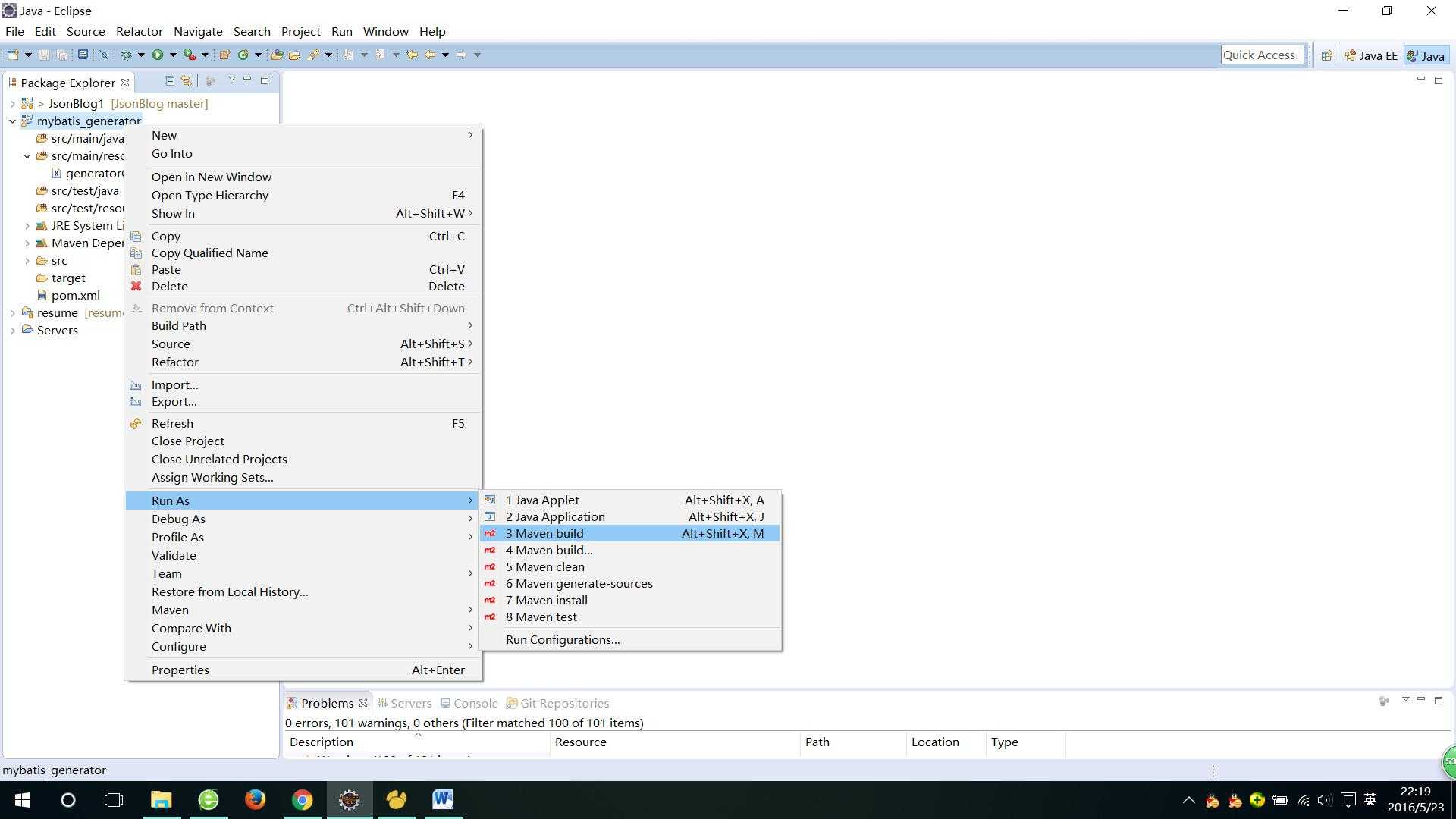Screen dimensions: 1456x819
Task: Click the Save All toolbar icon
Action: (61, 55)
